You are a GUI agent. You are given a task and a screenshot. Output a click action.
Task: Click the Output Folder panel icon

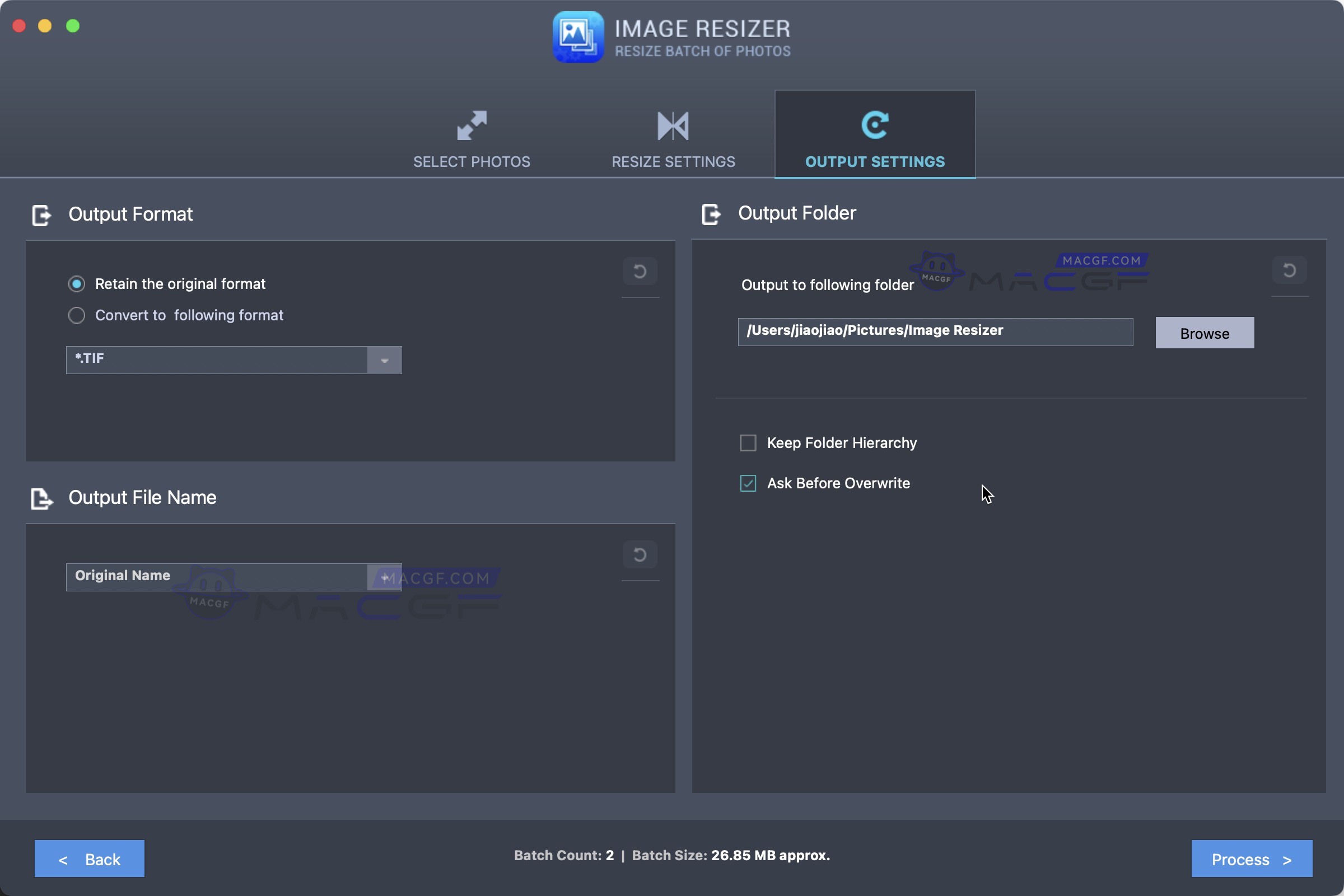point(711,214)
